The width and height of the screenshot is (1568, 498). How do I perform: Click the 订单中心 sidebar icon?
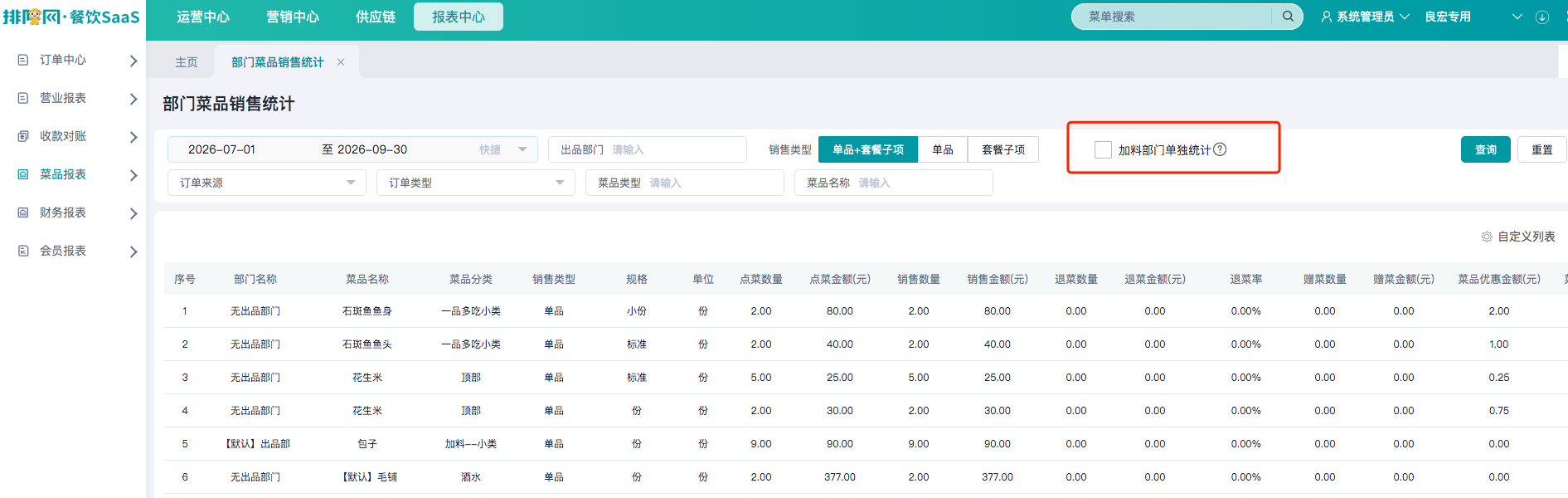pos(23,60)
